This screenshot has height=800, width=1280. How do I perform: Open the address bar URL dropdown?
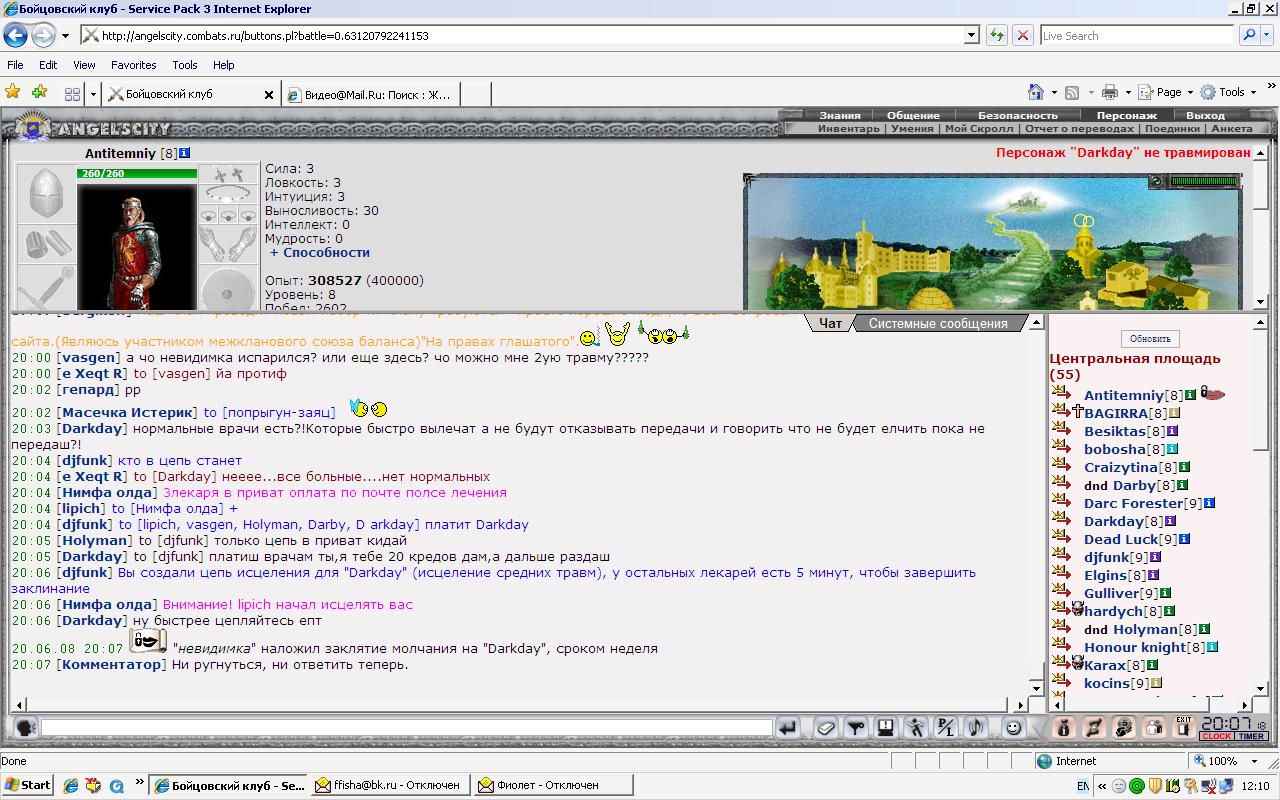pos(971,35)
